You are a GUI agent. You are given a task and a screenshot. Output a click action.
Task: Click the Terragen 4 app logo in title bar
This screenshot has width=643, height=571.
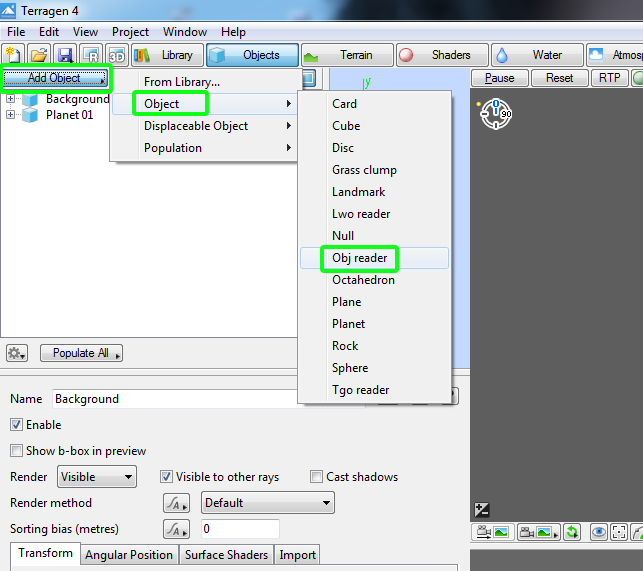pos(8,11)
